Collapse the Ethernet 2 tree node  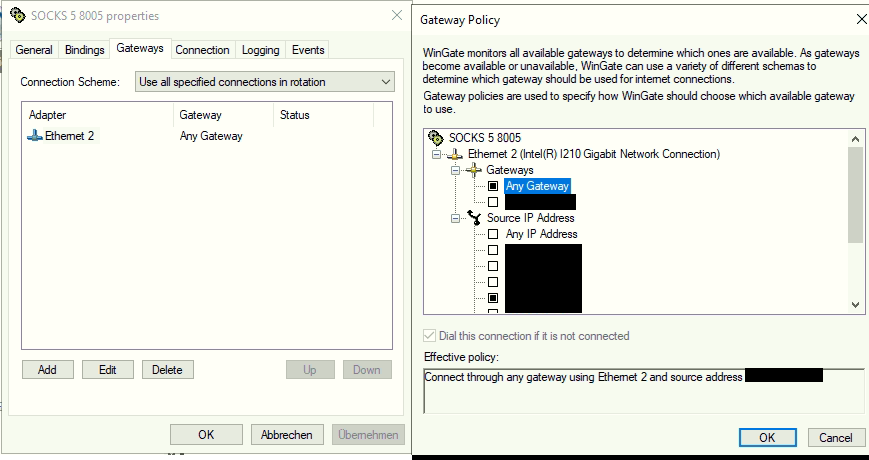pos(437,154)
